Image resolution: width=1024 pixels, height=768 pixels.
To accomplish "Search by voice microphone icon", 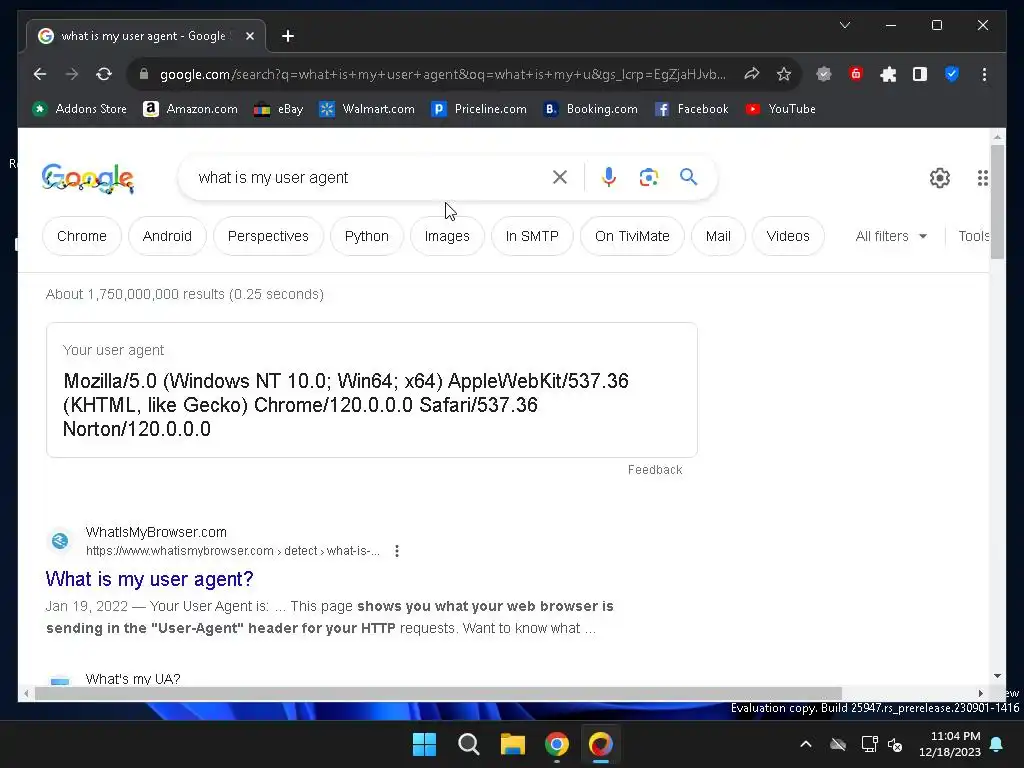I will click(x=609, y=177).
